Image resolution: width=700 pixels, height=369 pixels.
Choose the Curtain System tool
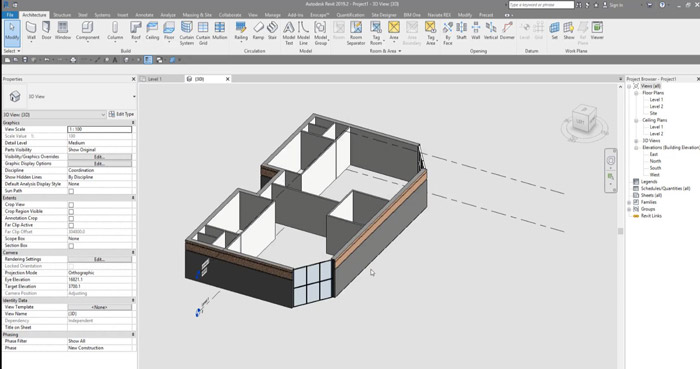pyautogui.click(x=187, y=33)
